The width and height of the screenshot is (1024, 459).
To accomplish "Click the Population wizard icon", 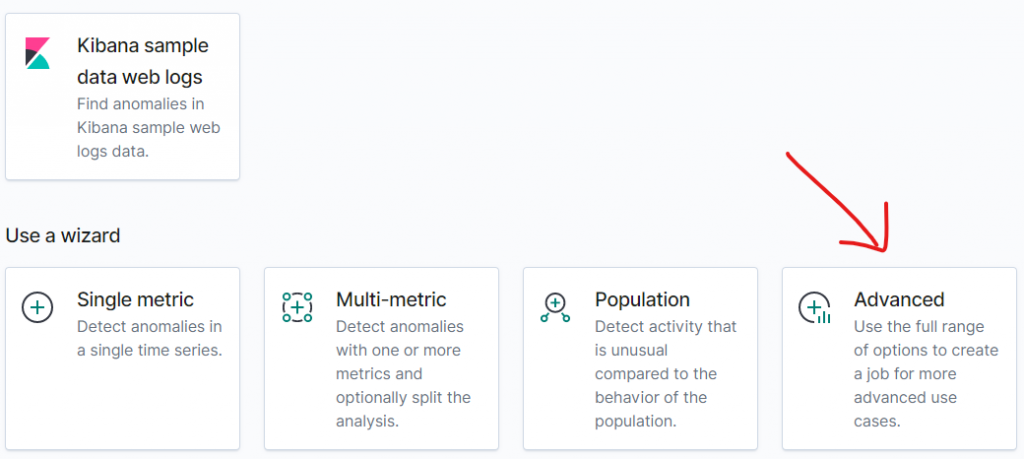I will coord(555,307).
